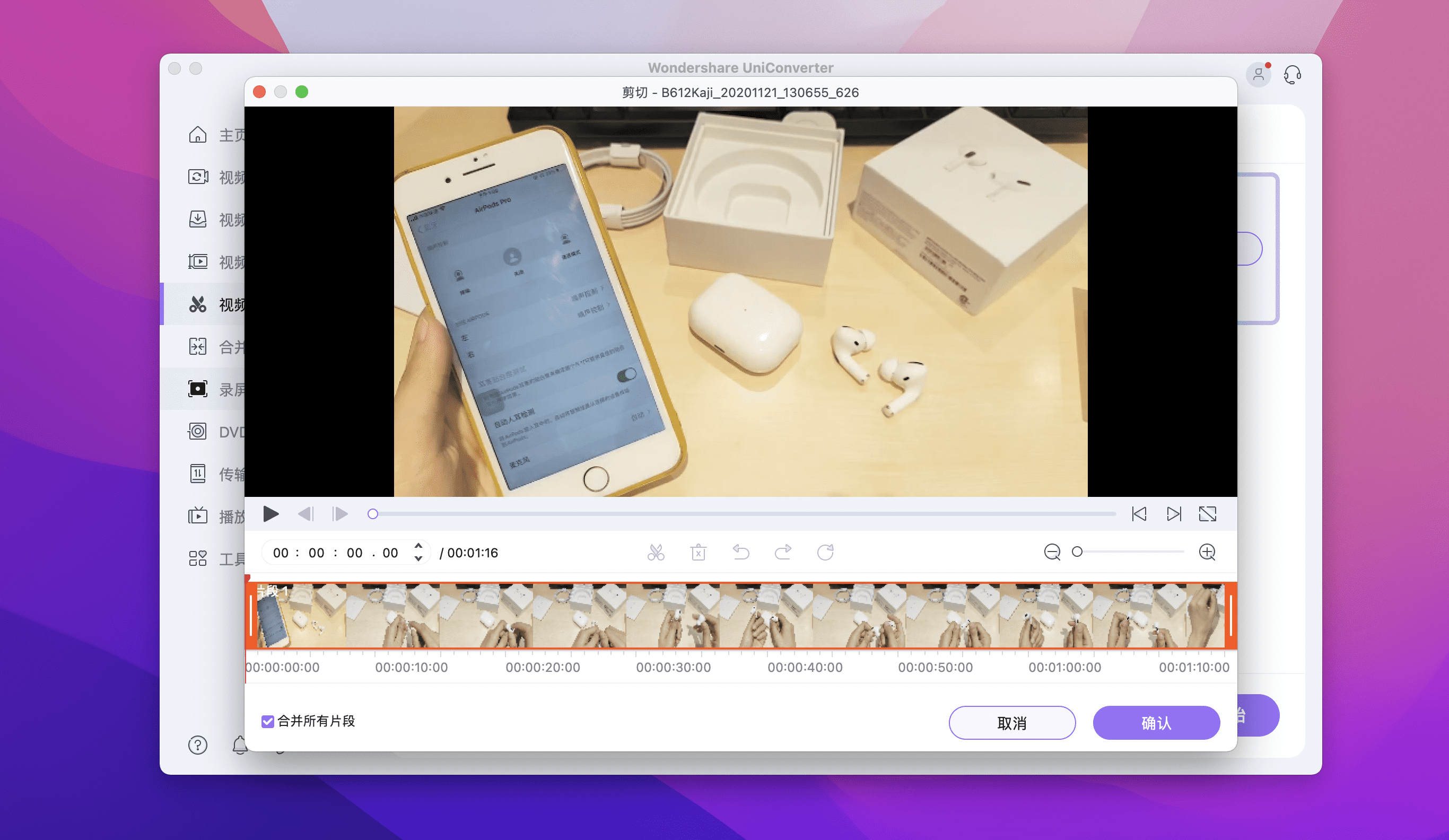Viewport: 1449px width, 840px height.
Task: Jump to the segment end marker
Action: [1174, 514]
